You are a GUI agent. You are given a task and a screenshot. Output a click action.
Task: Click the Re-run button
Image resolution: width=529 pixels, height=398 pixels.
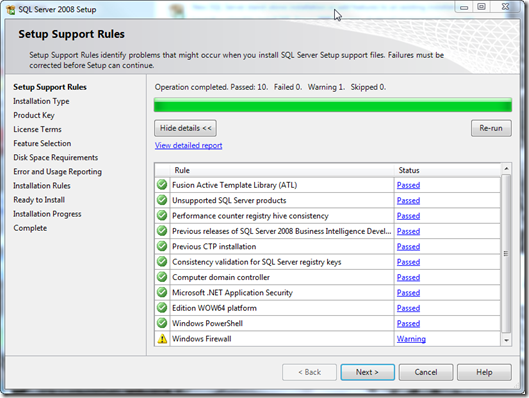coord(491,128)
